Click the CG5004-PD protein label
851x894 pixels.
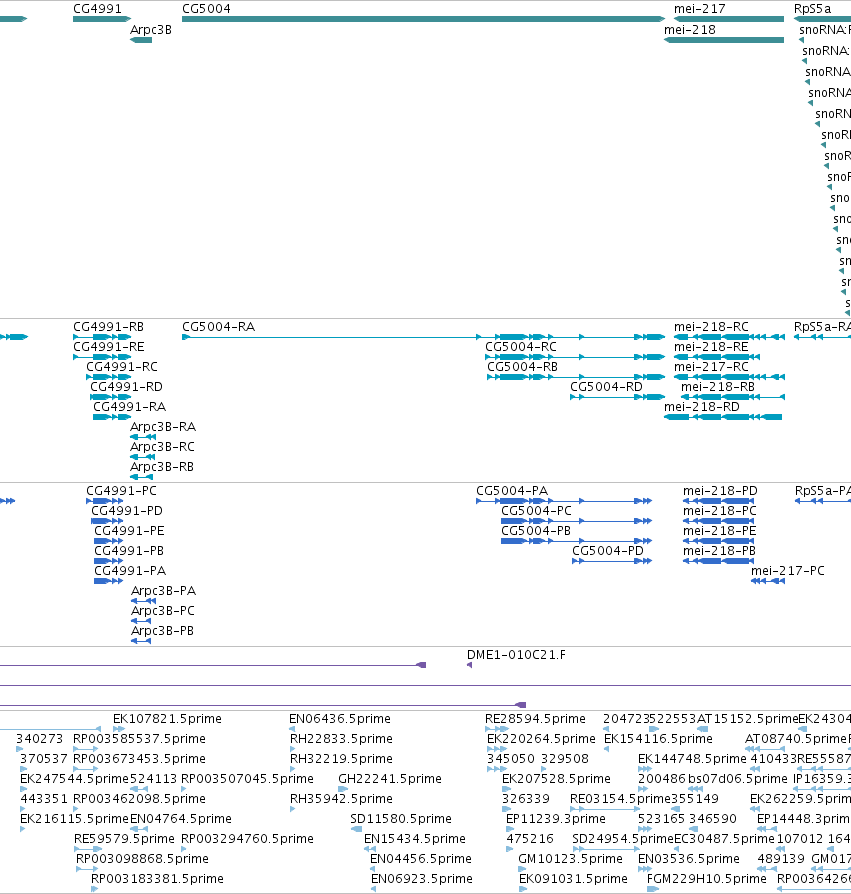[608, 550]
